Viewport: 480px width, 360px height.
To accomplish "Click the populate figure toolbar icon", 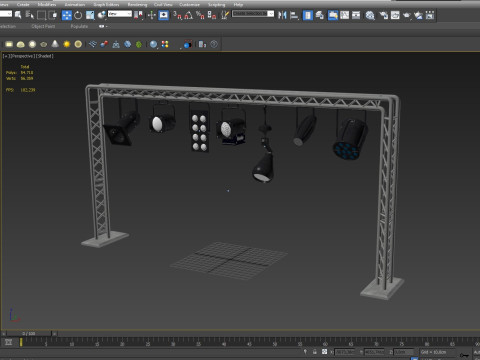I will [116, 44].
